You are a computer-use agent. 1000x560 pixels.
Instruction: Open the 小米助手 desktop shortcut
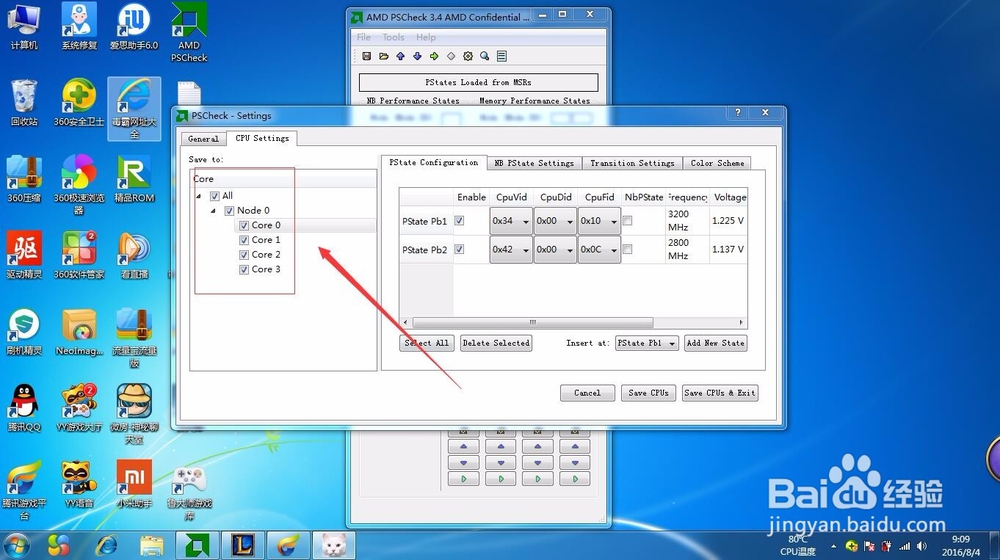coord(134,484)
